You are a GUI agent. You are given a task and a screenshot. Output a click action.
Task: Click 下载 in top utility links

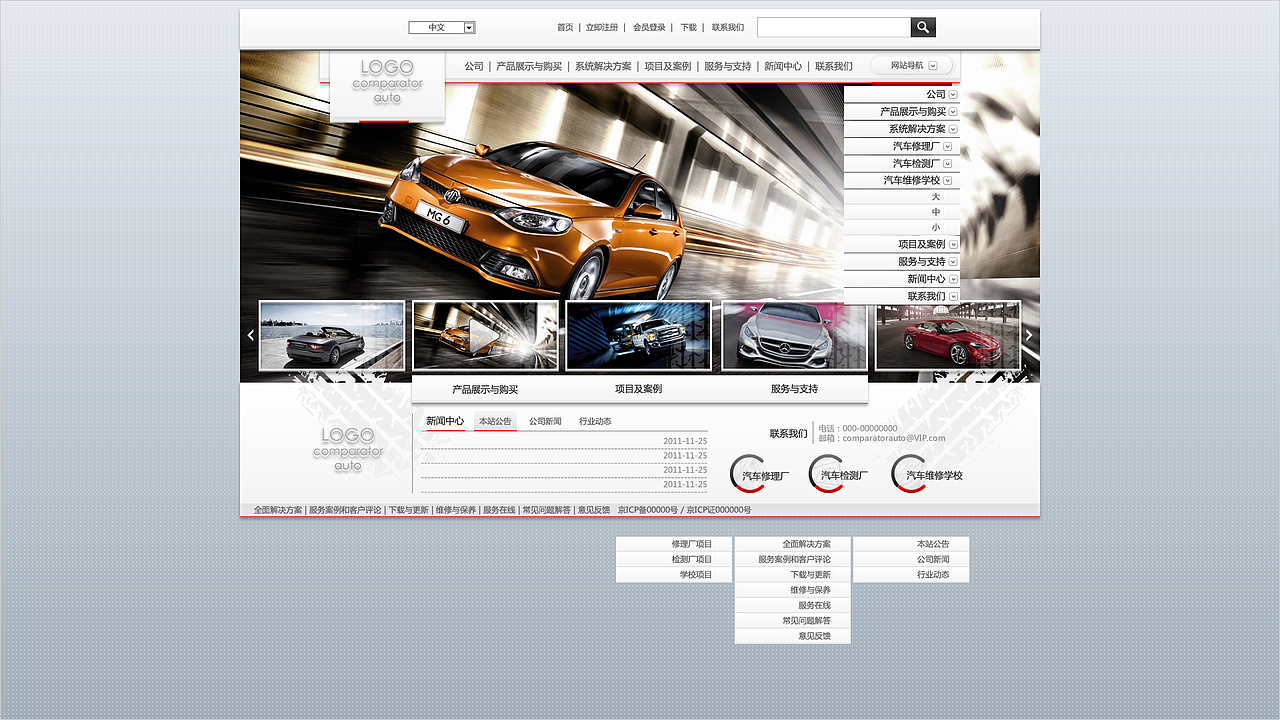click(x=688, y=28)
